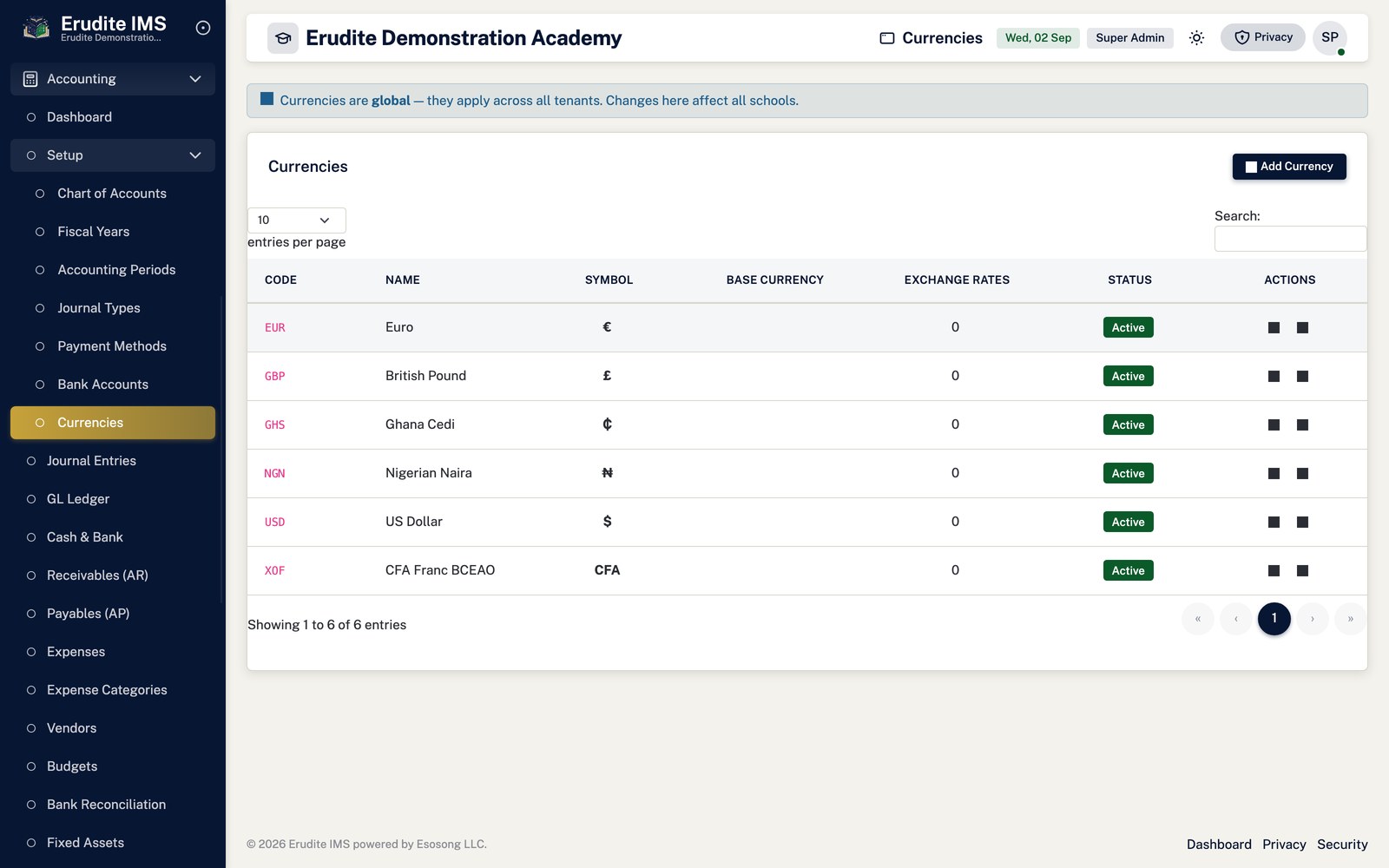Click the first action icon in XOF row
The image size is (1389, 868).
[1274, 570]
